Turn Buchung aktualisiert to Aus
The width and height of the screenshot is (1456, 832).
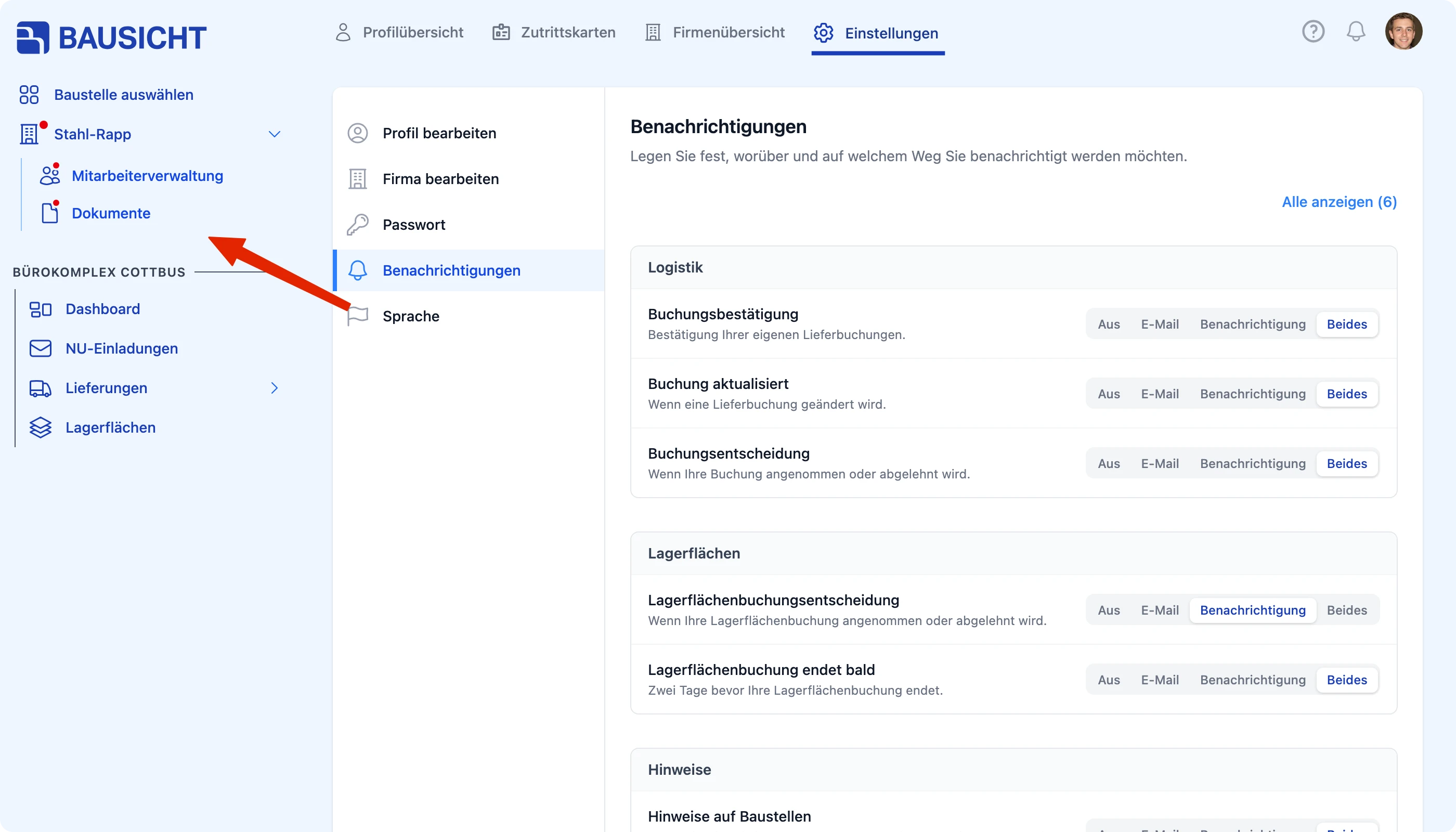coord(1109,394)
